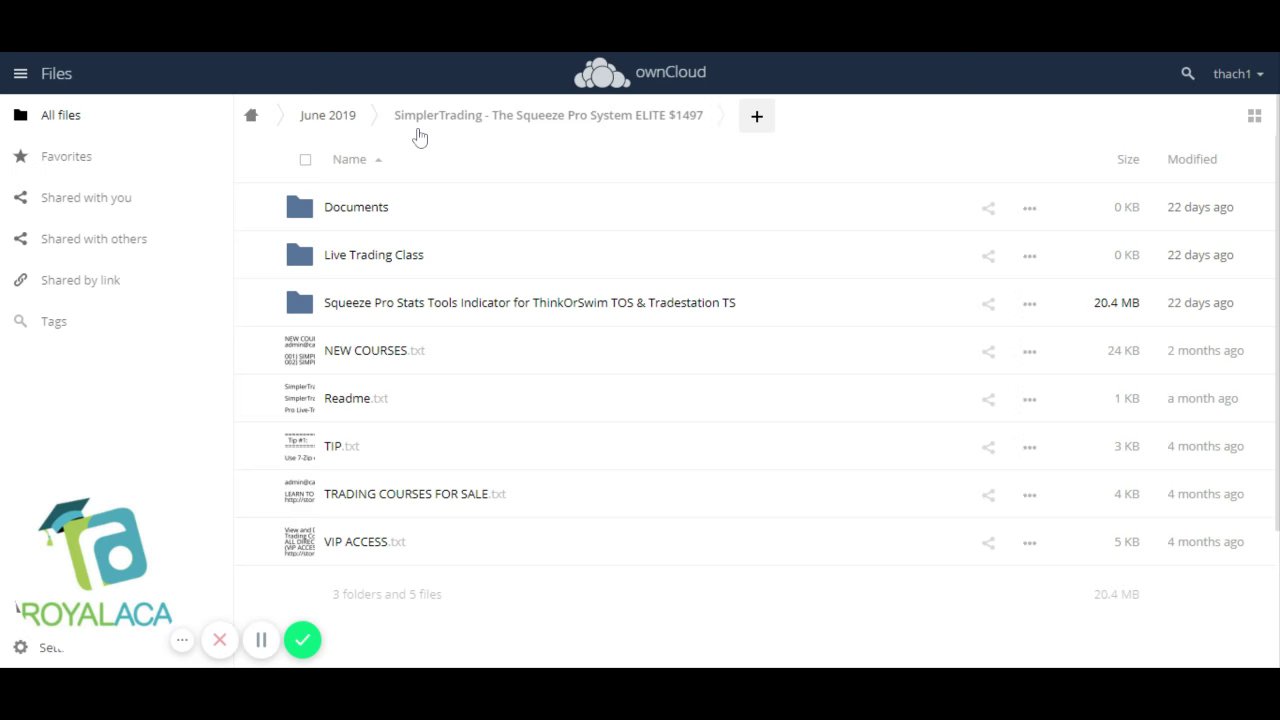Click Readme.txt thumbnail preview

click(299, 398)
